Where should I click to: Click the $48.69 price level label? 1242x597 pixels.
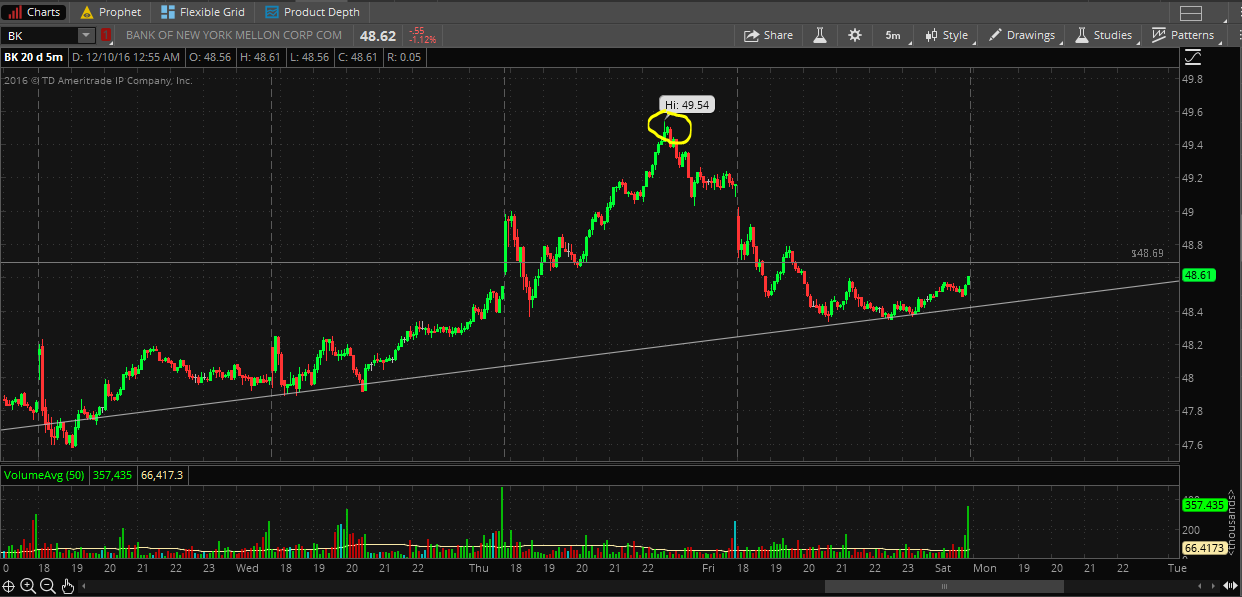1147,254
